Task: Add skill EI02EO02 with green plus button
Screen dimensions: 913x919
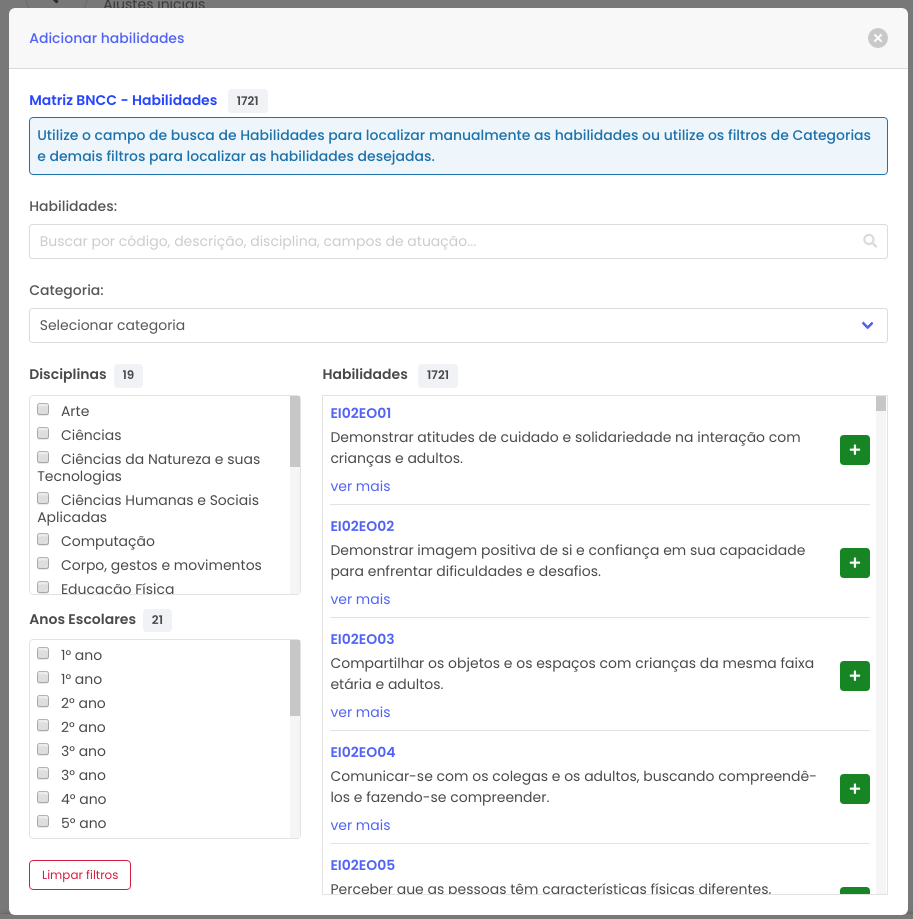Action: [x=854, y=563]
